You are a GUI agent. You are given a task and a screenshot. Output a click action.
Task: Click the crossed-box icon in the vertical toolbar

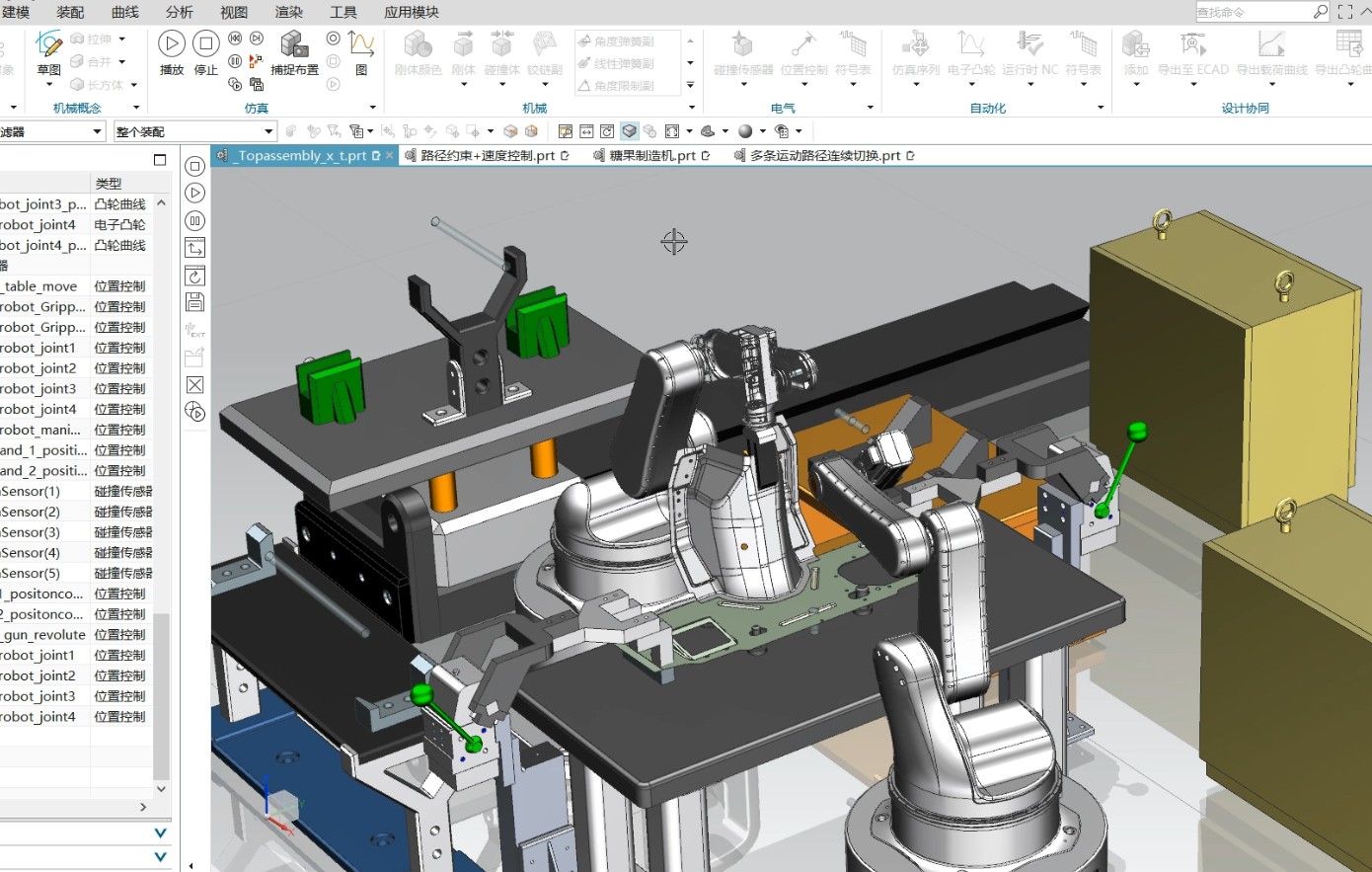tap(195, 384)
